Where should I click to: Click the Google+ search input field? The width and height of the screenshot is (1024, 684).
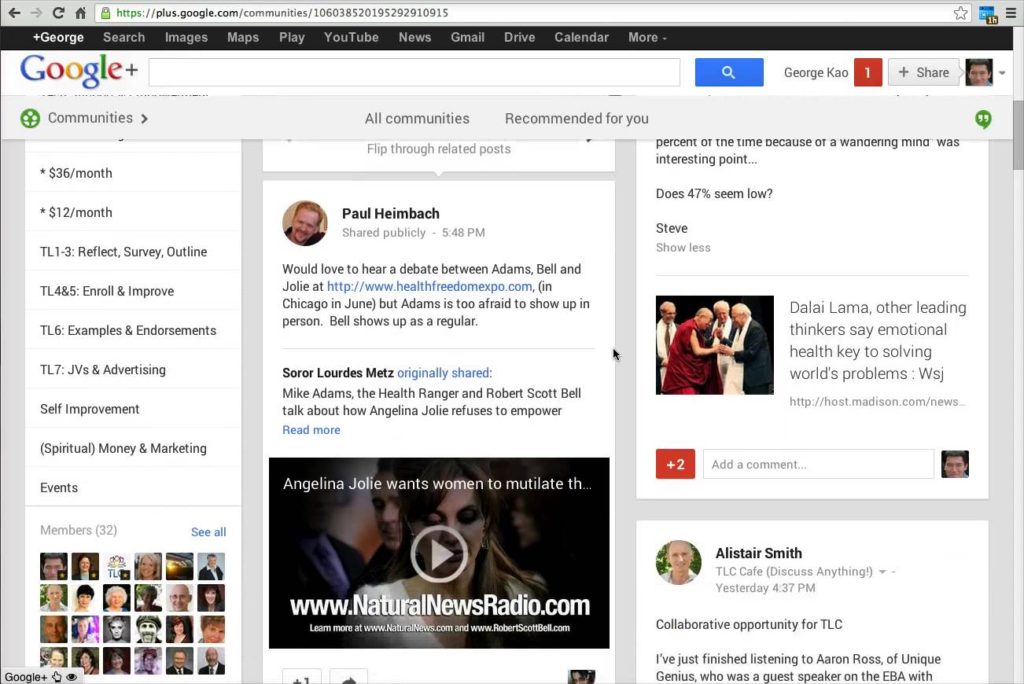pyautogui.click(x=414, y=72)
